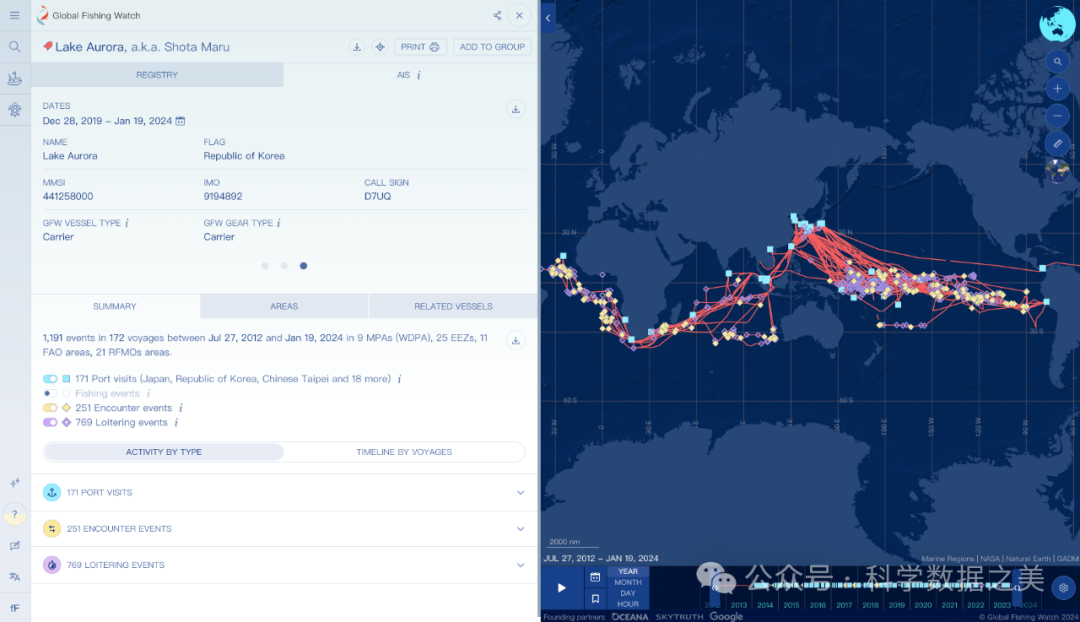Switch to the Registry tab
This screenshot has height=622, width=1080.
(x=157, y=75)
